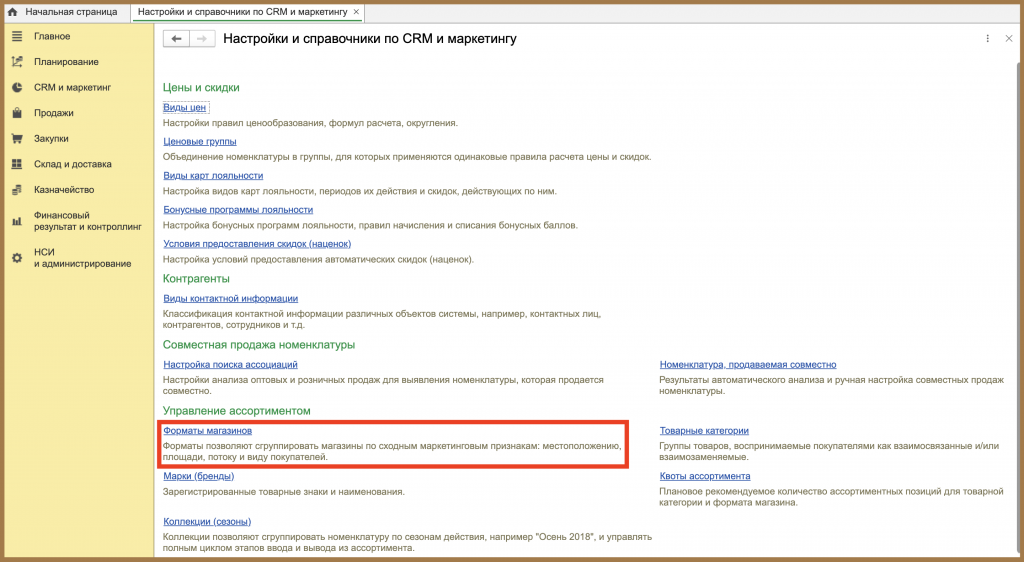Open Закупки section
The width and height of the screenshot is (1024, 562).
(x=51, y=138)
